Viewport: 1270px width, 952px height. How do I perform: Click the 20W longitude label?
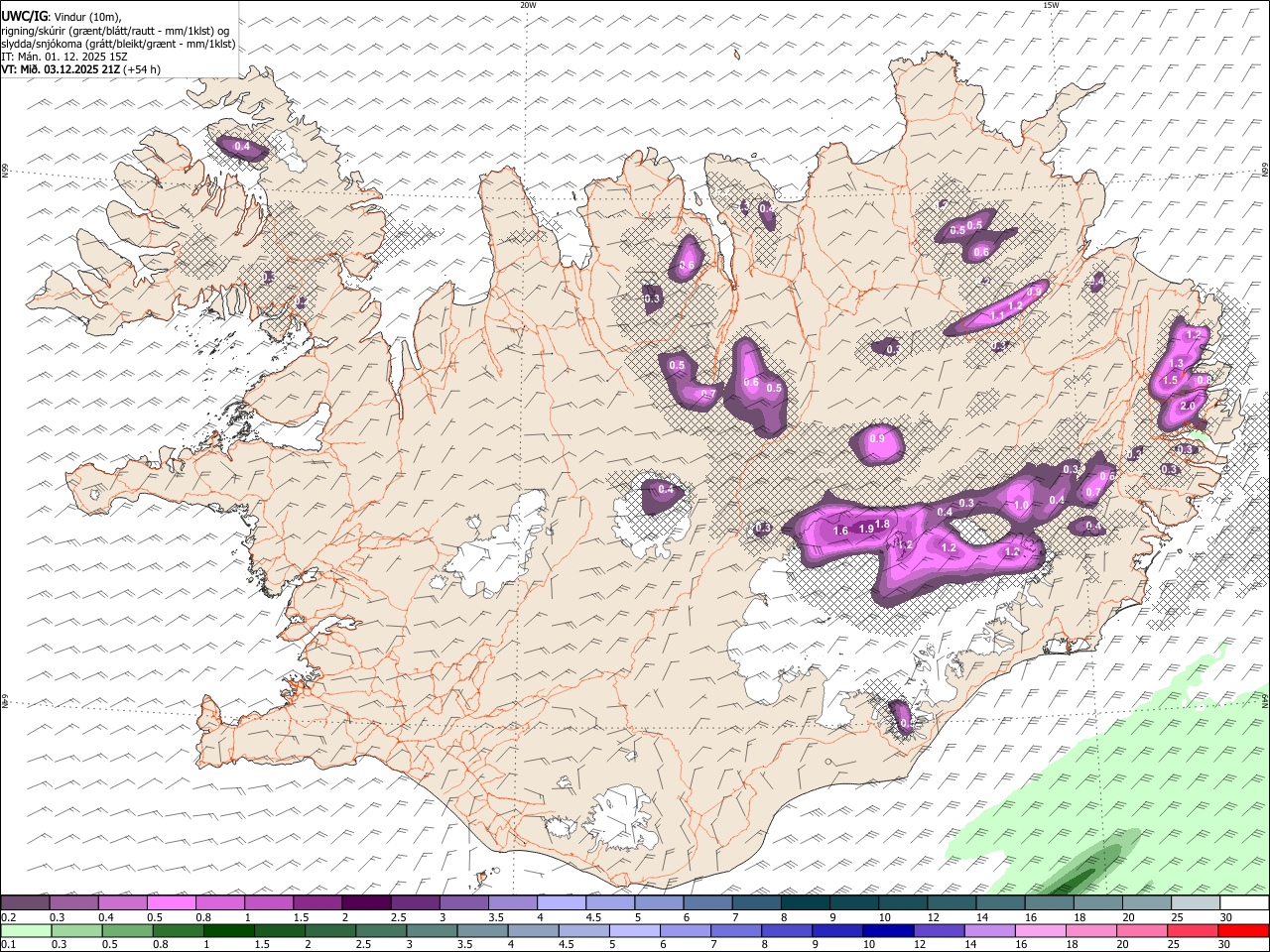(x=528, y=5)
